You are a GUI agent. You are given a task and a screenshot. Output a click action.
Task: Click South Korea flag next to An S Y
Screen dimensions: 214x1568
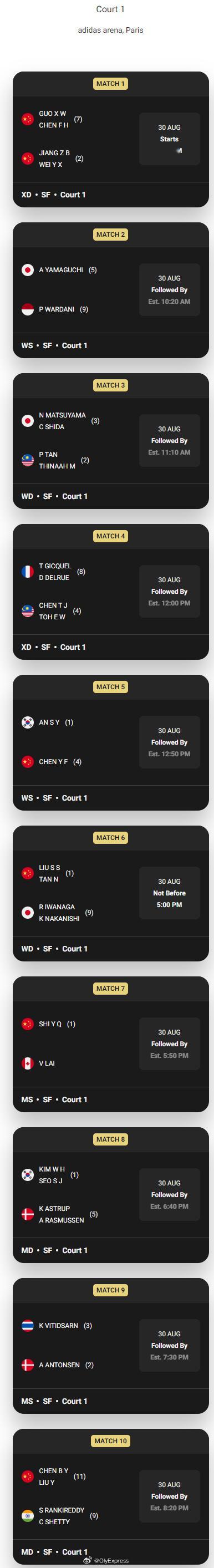[27, 722]
